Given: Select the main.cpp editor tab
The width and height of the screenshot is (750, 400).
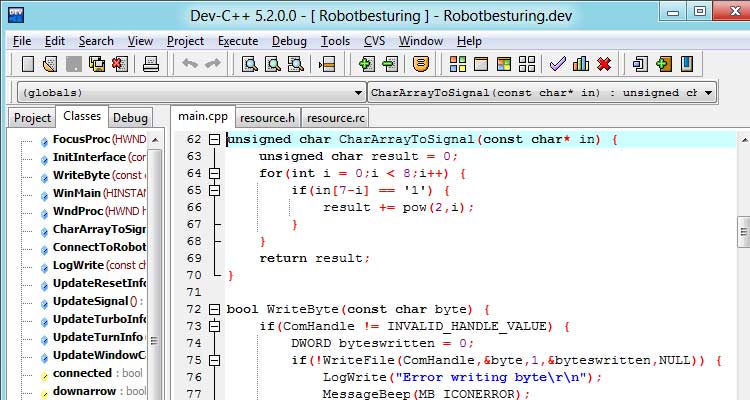Looking at the screenshot, I should click(x=203, y=116).
